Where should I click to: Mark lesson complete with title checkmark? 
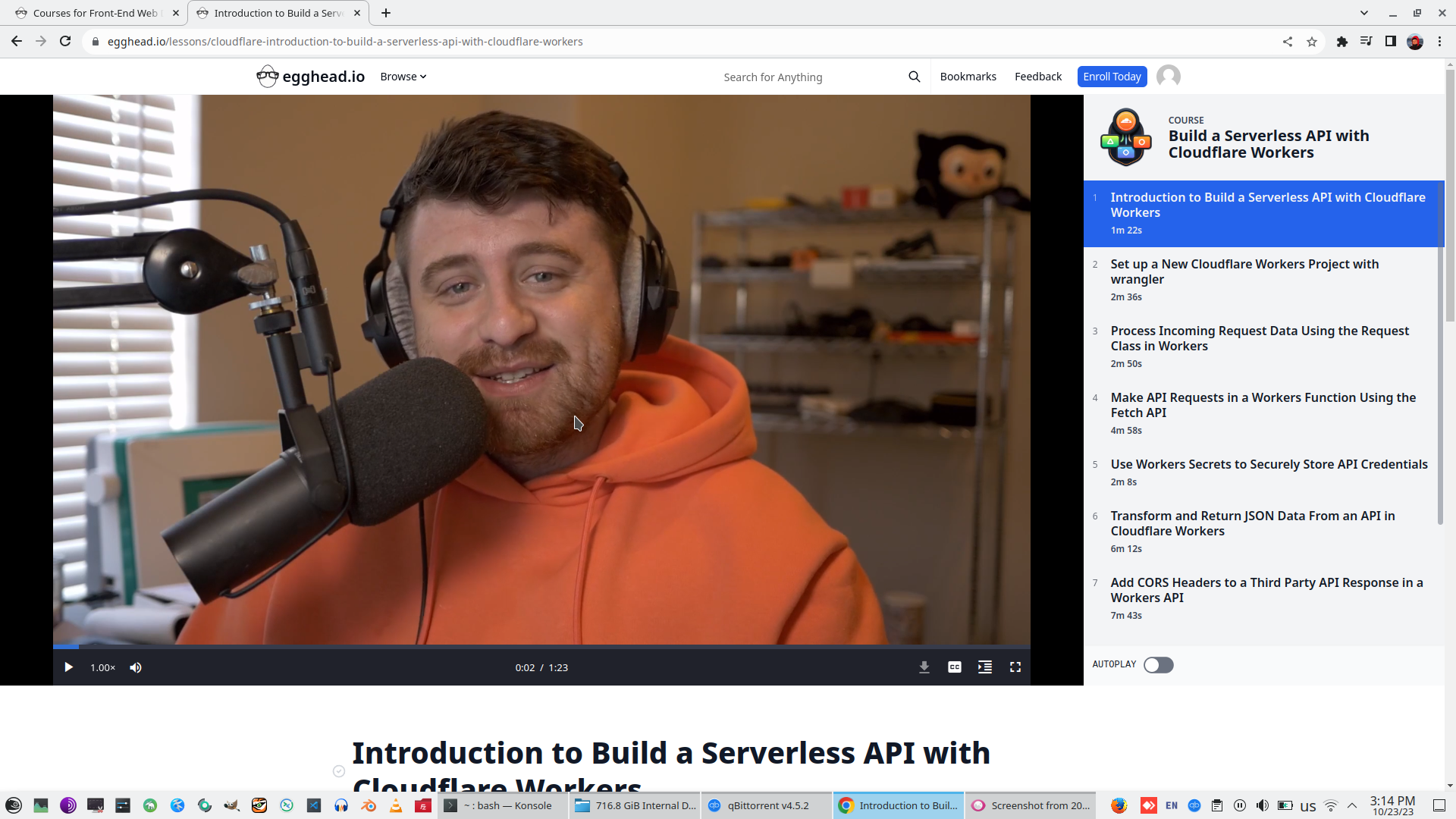[x=339, y=771]
